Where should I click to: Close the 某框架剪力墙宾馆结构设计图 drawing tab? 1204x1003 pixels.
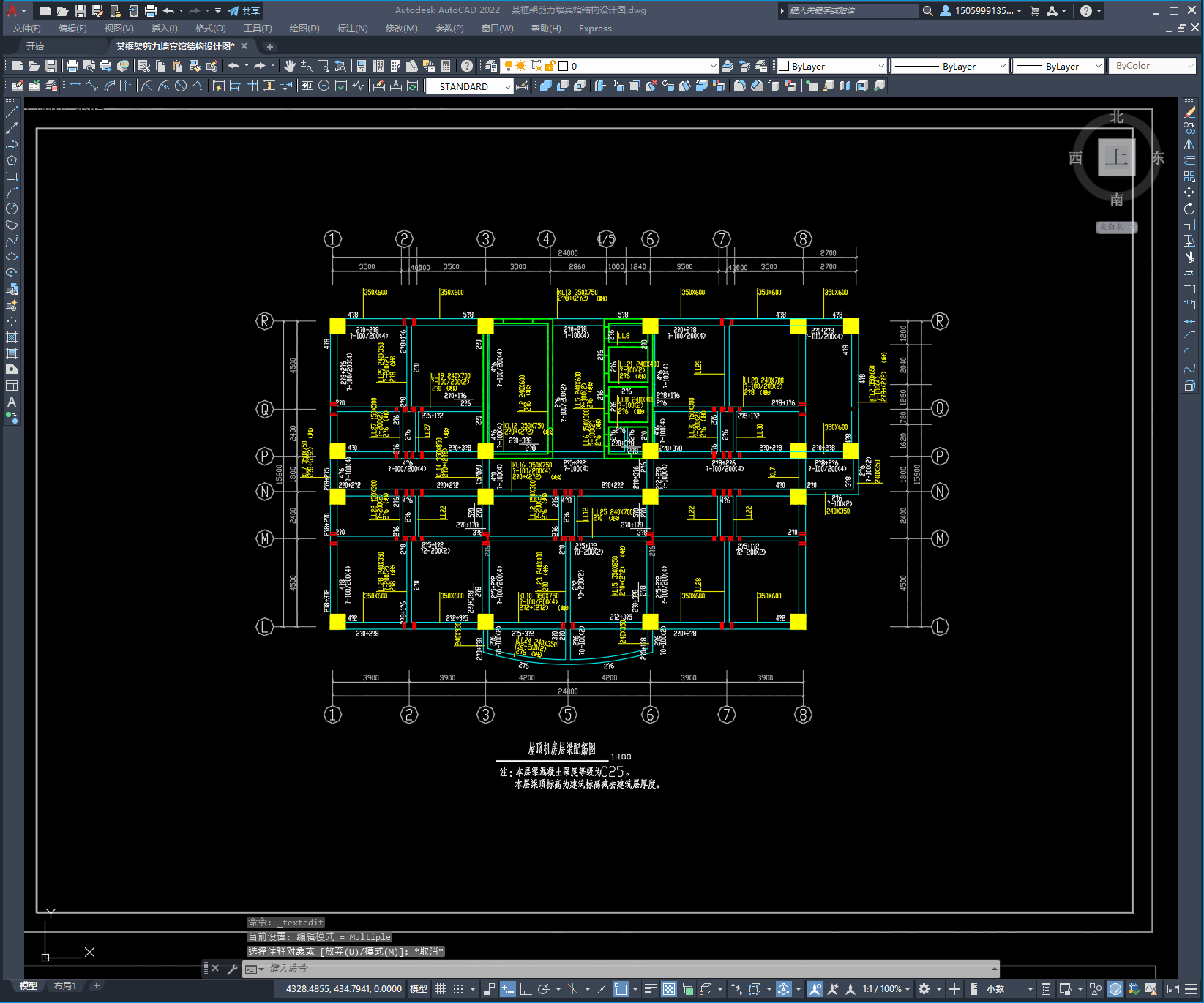pos(244,46)
